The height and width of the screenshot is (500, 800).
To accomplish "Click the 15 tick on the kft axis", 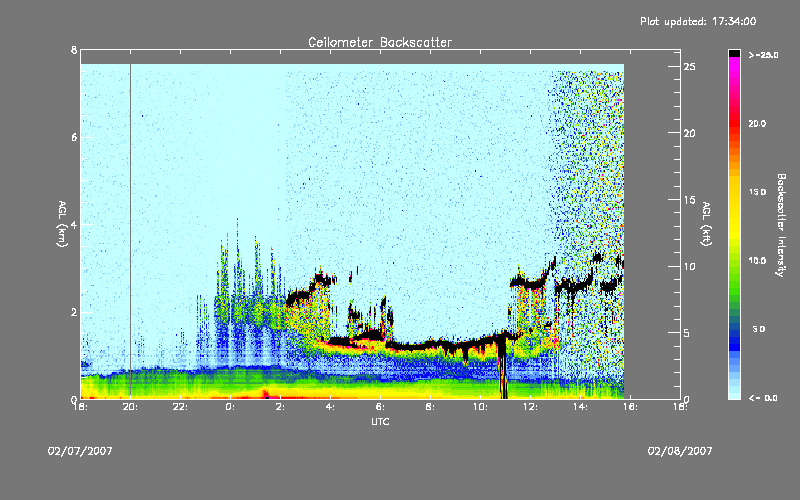I will 690,200.
